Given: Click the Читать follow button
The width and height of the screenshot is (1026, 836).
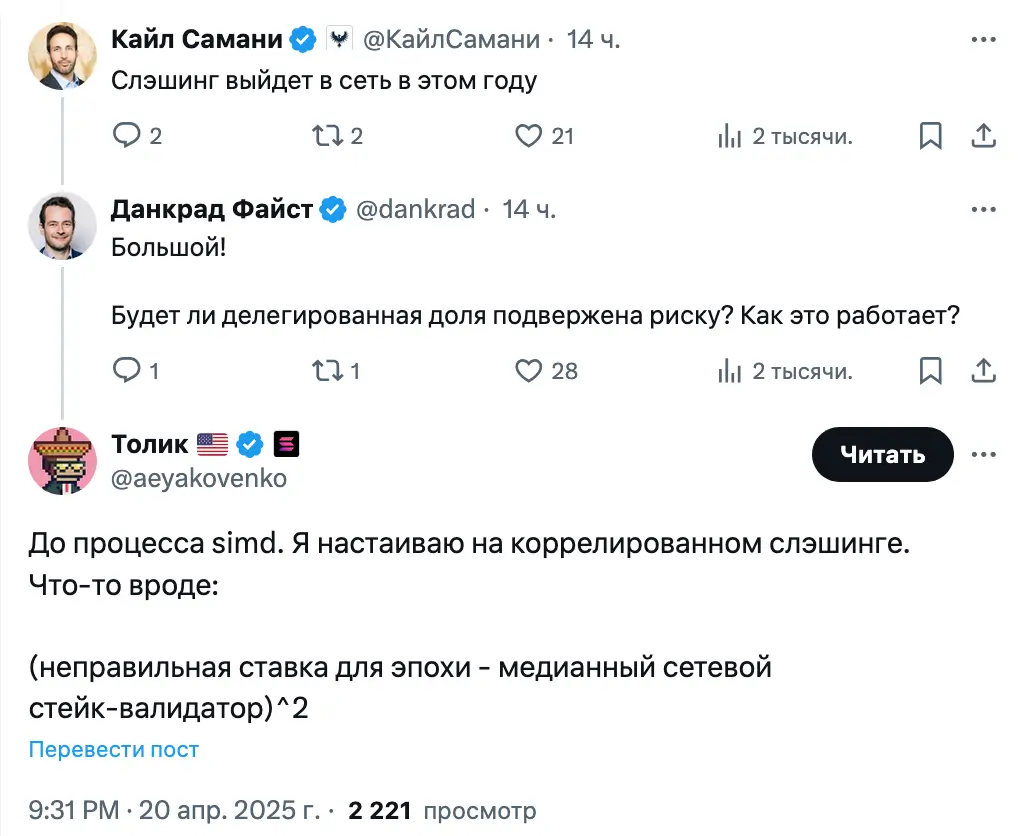Looking at the screenshot, I should tap(882, 455).
